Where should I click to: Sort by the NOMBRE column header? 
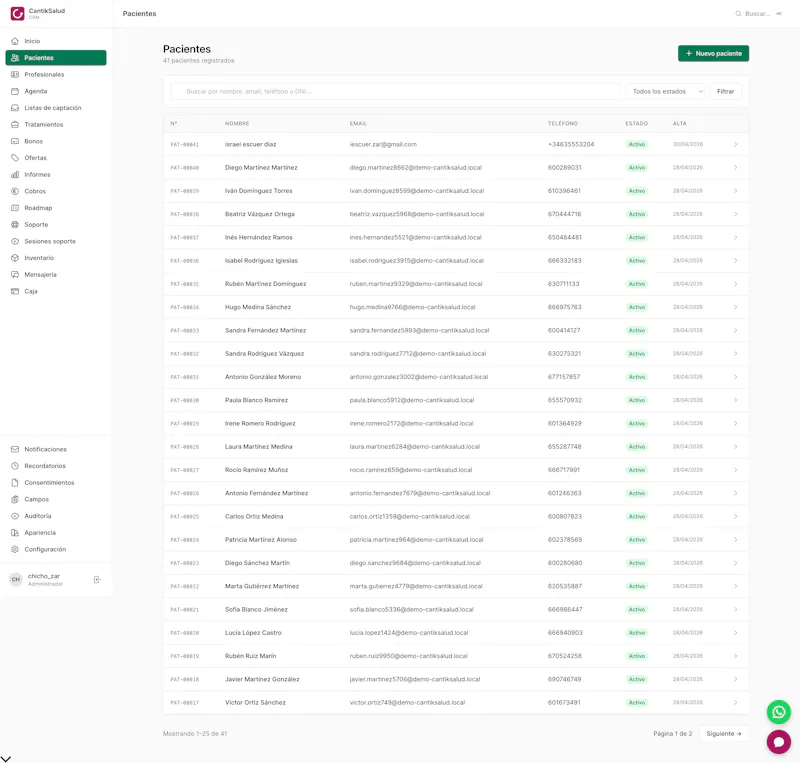click(237, 124)
